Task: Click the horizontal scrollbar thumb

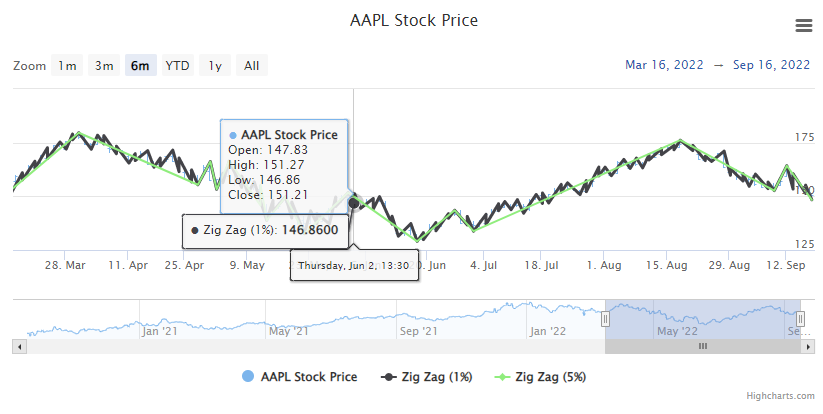Action: (702, 346)
